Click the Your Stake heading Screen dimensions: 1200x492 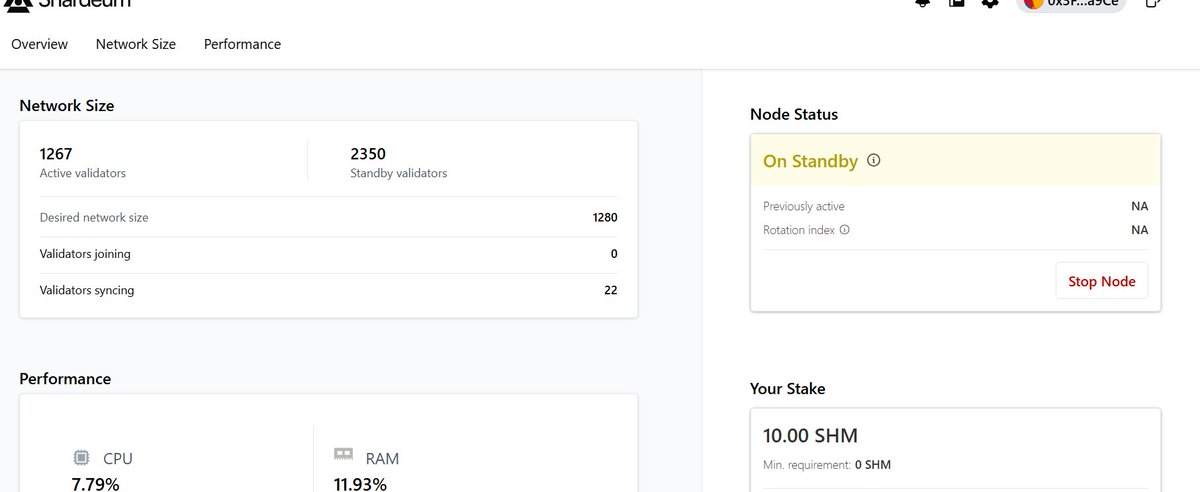pos(788,388)
